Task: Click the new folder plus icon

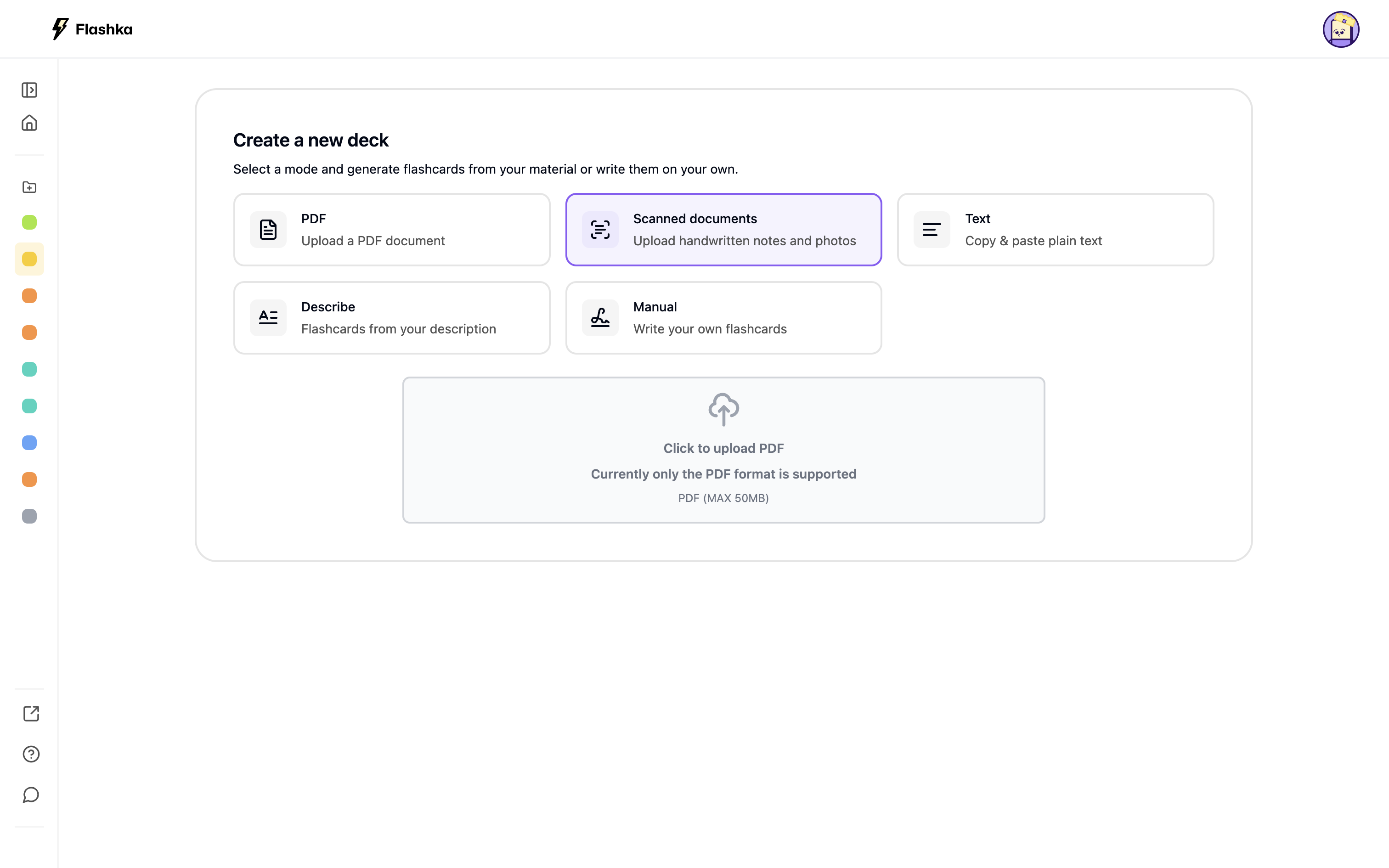Action: (x=29, y=187)
